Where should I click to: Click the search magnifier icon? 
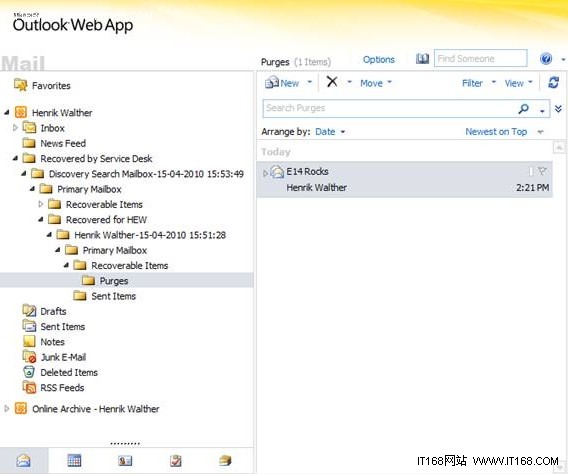pos(523,108)
